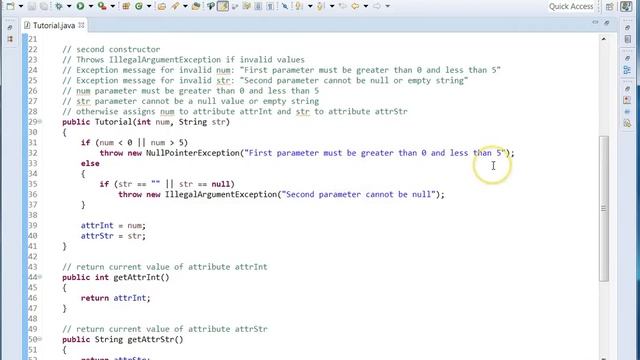Screen dimensions: 640x360
Task: Click 'return attrInt;' on line 46
Action: tap(116, 298)
